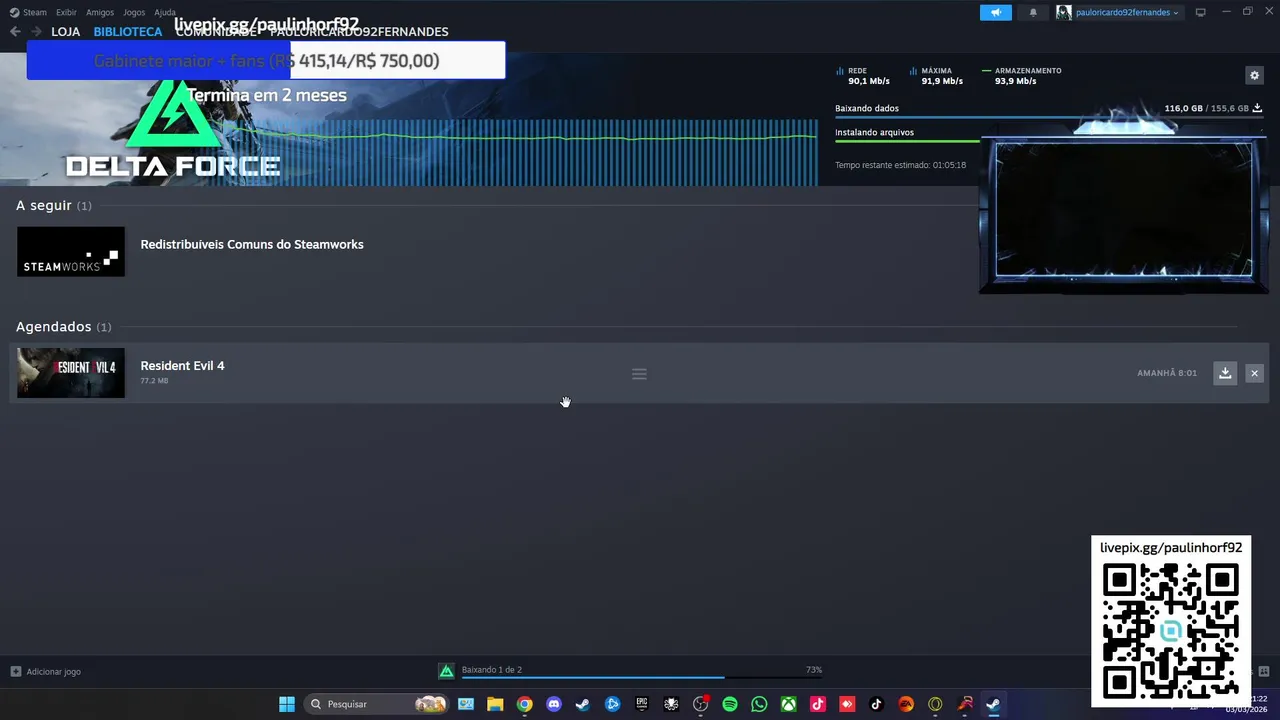Expand the pauloricardo92fernandes account dropdown
This screenshot has height=720, width=1280.
[x=1127, y=12]
